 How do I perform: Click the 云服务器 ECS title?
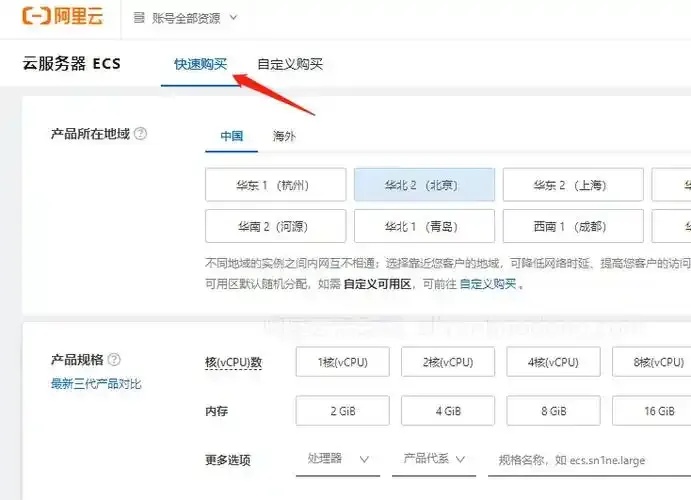71,64
